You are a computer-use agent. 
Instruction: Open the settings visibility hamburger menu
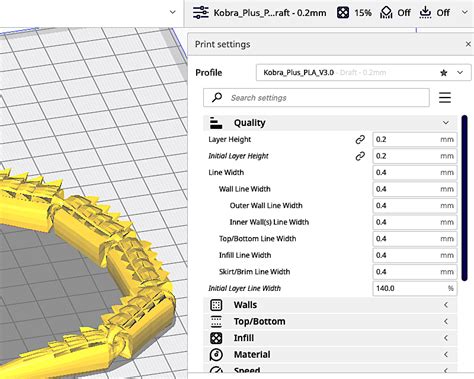[445, 98]
